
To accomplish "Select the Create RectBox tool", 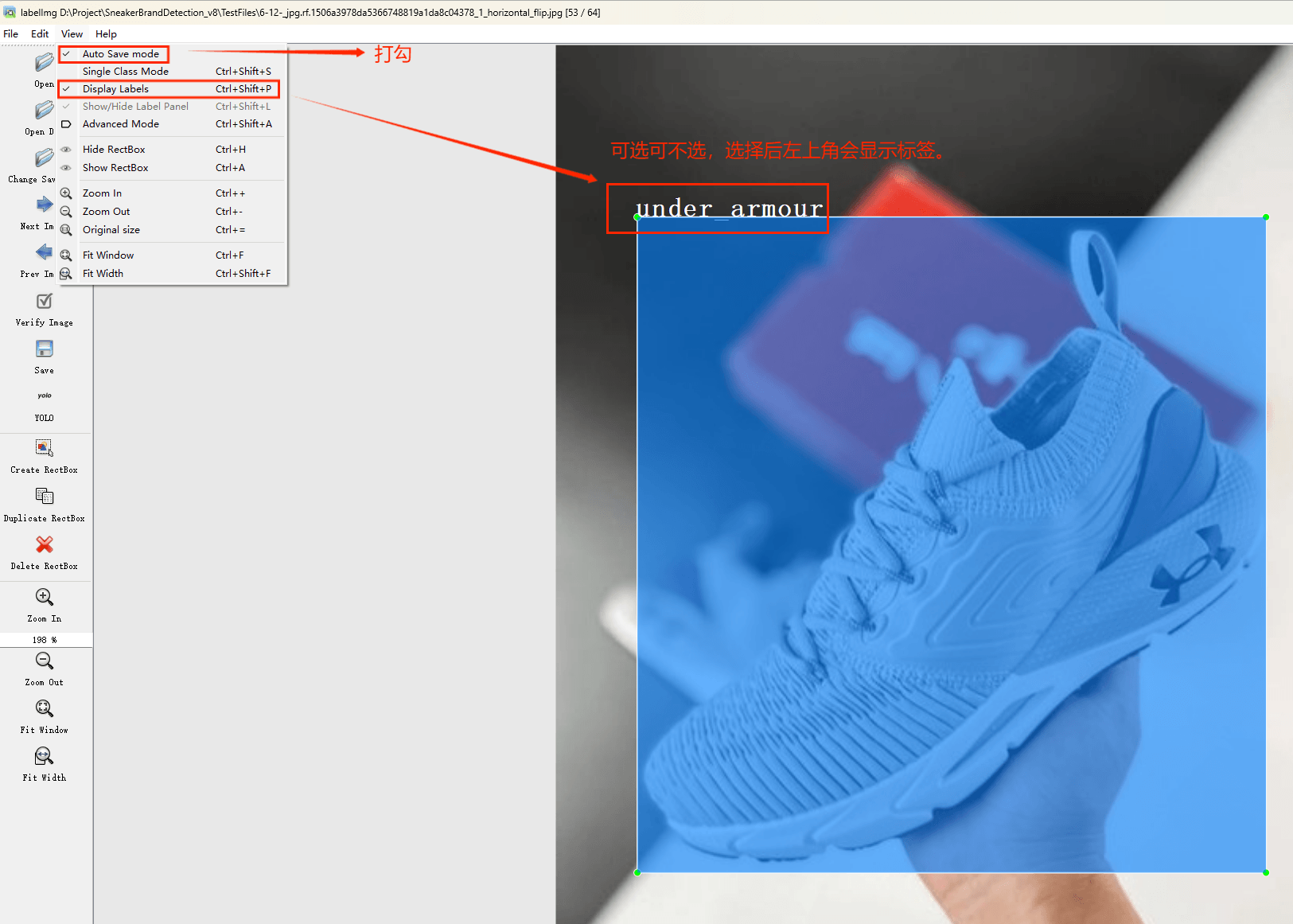I will (x=45, y=448).
